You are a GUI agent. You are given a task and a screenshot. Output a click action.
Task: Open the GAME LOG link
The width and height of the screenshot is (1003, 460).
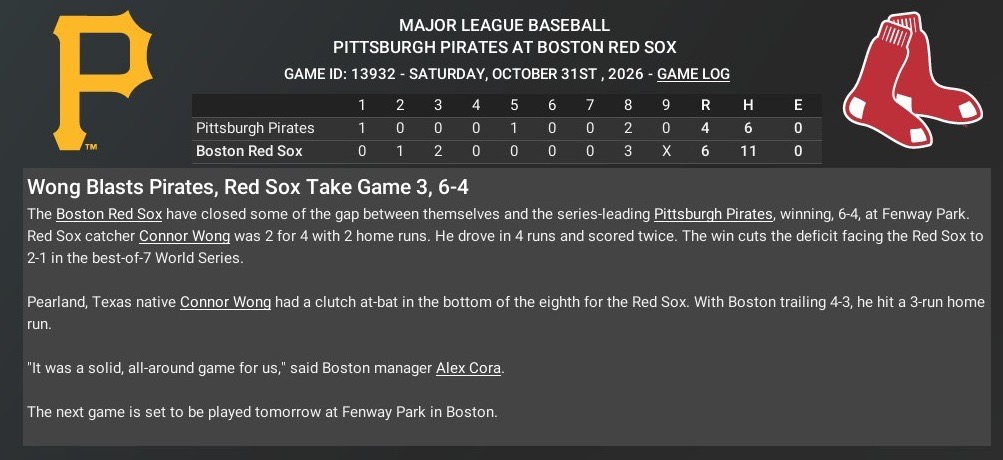693,74
